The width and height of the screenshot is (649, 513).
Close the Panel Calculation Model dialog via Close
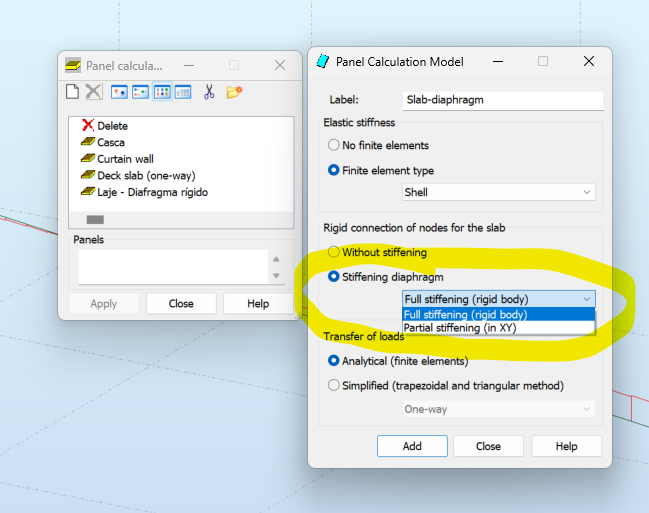pyautogui.click(x=488, y=446)
